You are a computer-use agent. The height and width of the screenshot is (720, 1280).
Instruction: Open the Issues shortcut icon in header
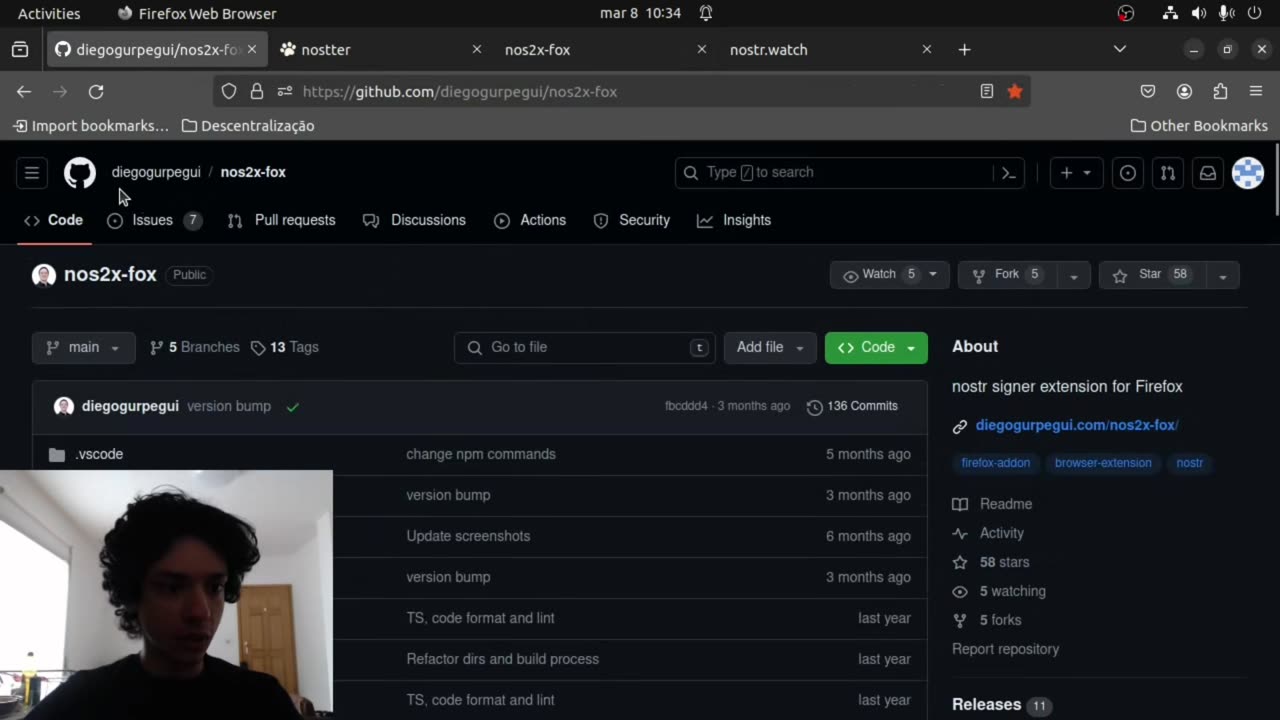click(x=1128, y=173)
